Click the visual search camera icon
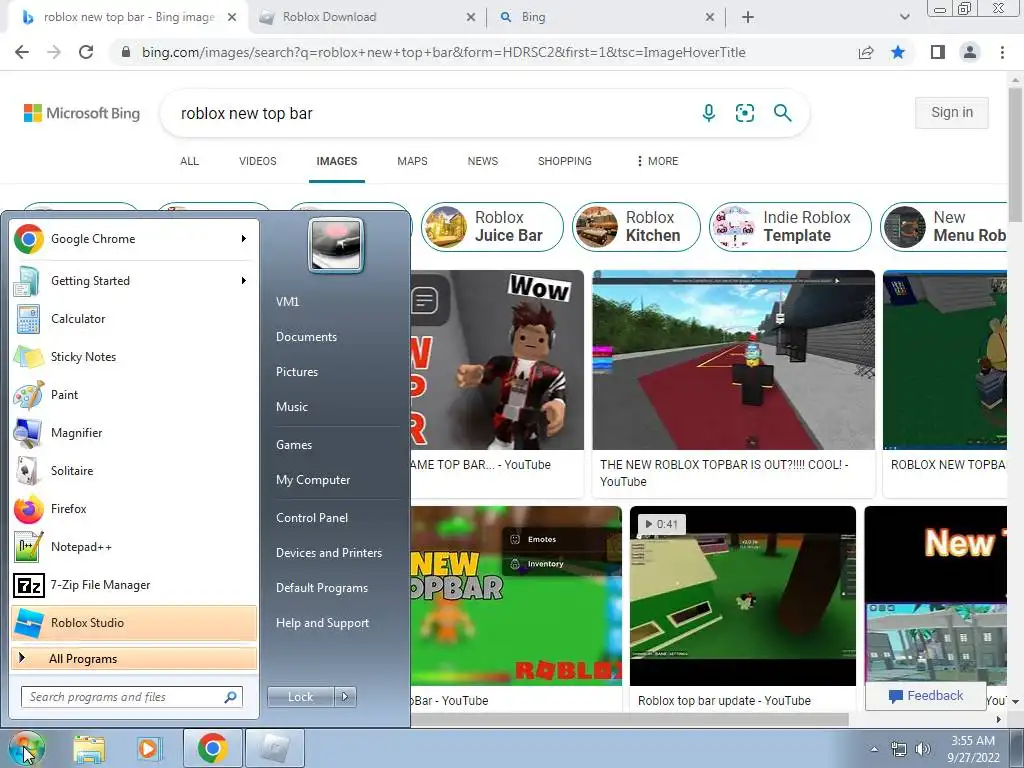The image size is (1024, 768). coord(744,113)
